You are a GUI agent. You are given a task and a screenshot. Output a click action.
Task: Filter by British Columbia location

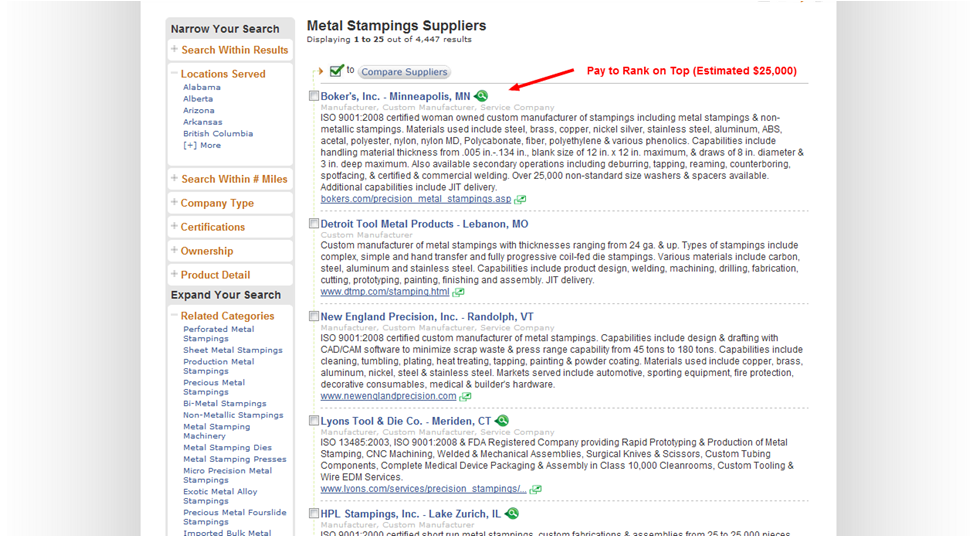pos(218,133)
